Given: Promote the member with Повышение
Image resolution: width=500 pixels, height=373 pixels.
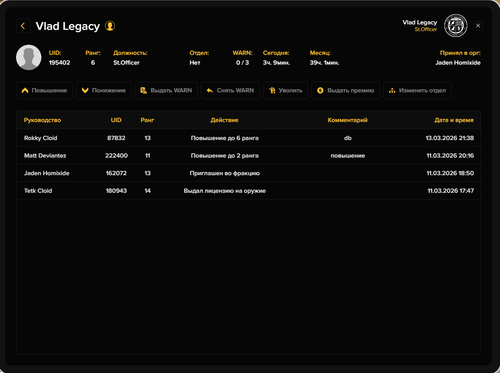Looking at the screenshot, I should (44, 90).
